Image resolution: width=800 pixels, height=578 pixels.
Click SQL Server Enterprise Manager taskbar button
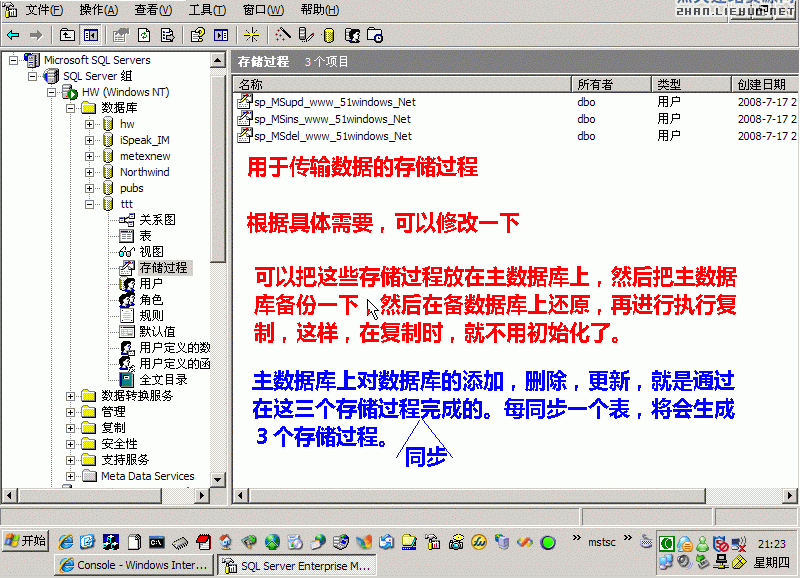click(x=298, y=565)
